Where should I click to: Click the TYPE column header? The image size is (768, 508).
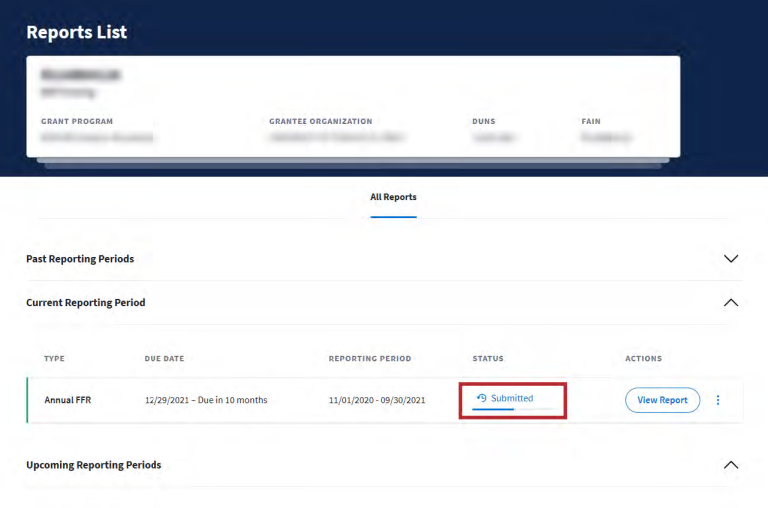(x=54, y=358)
